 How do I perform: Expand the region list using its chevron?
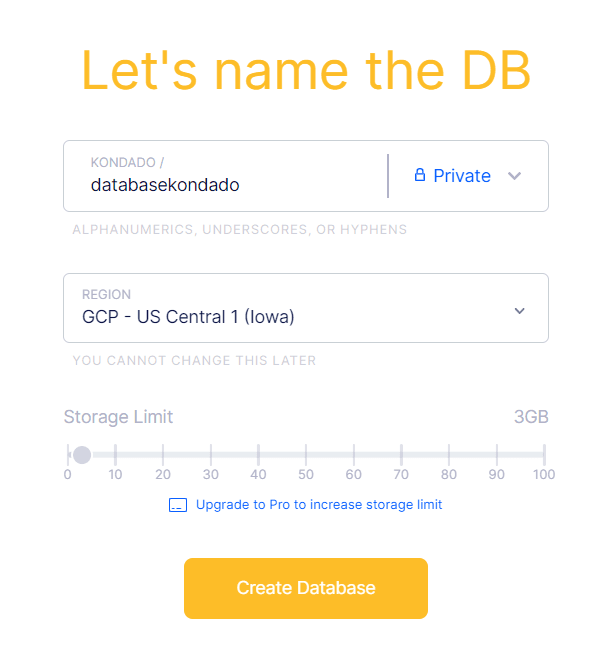(519, 310)
